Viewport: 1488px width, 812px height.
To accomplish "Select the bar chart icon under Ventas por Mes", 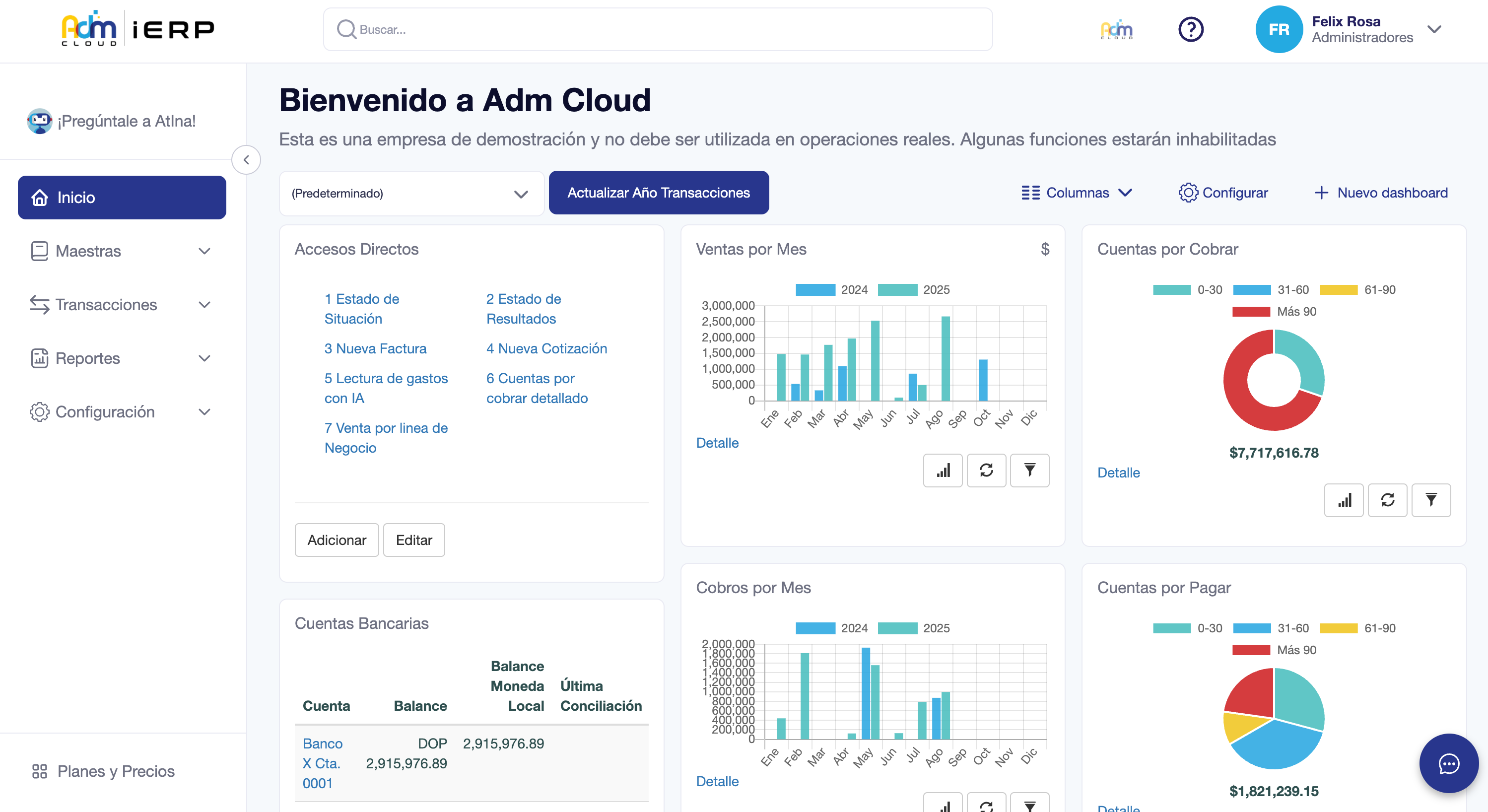I will click(x=942, y=470).
